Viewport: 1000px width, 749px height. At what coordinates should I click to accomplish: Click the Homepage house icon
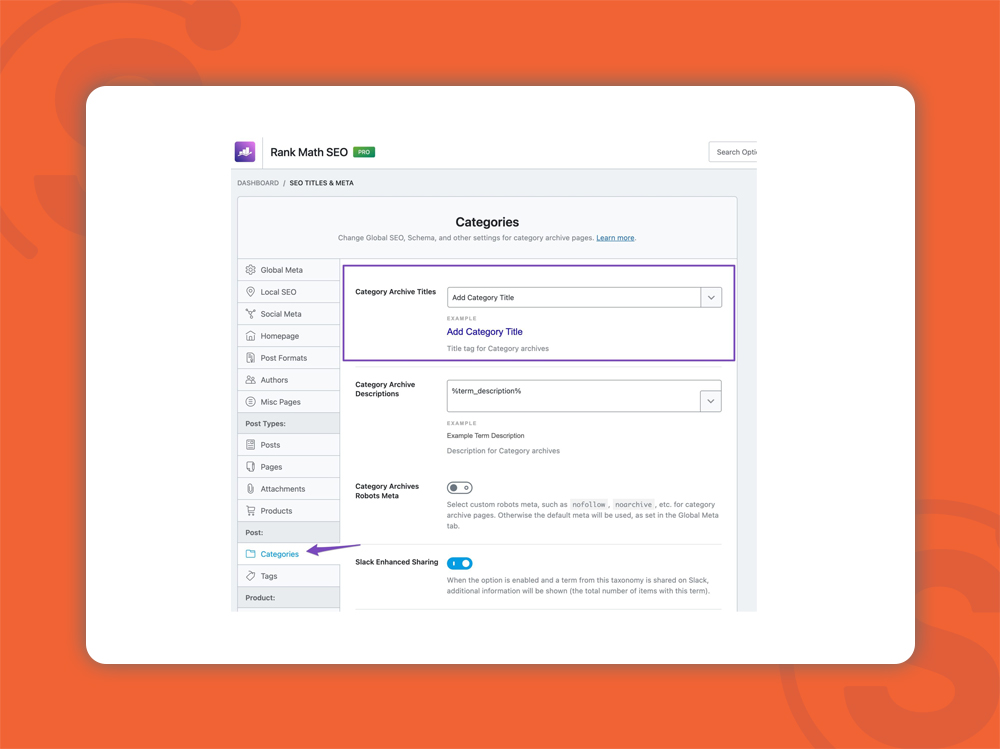[x=251, y=336]
